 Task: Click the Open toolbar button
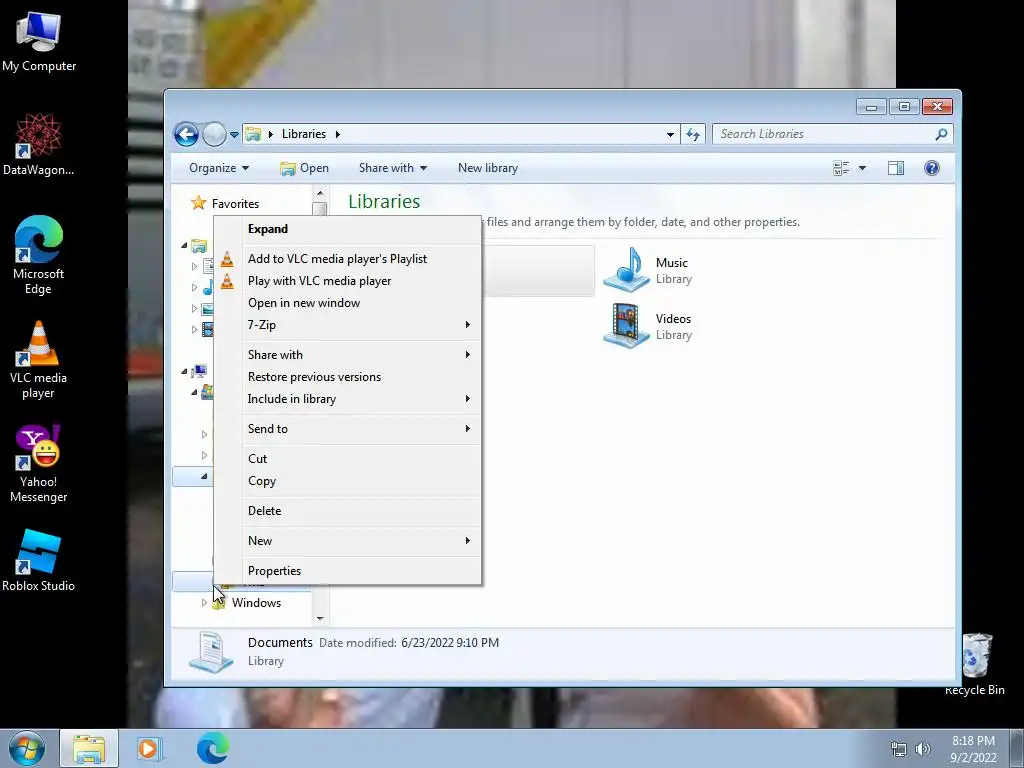(x=304, y=168)
